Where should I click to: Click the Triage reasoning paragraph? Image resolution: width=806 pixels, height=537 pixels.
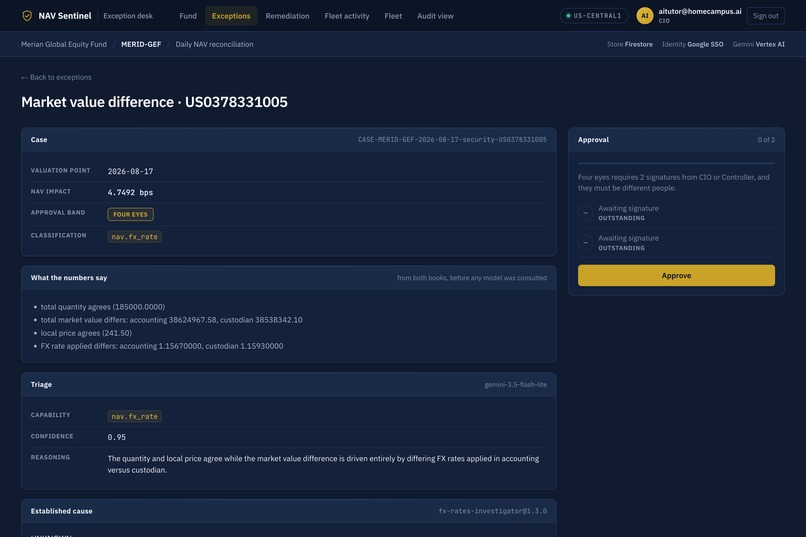coord(323,464)
